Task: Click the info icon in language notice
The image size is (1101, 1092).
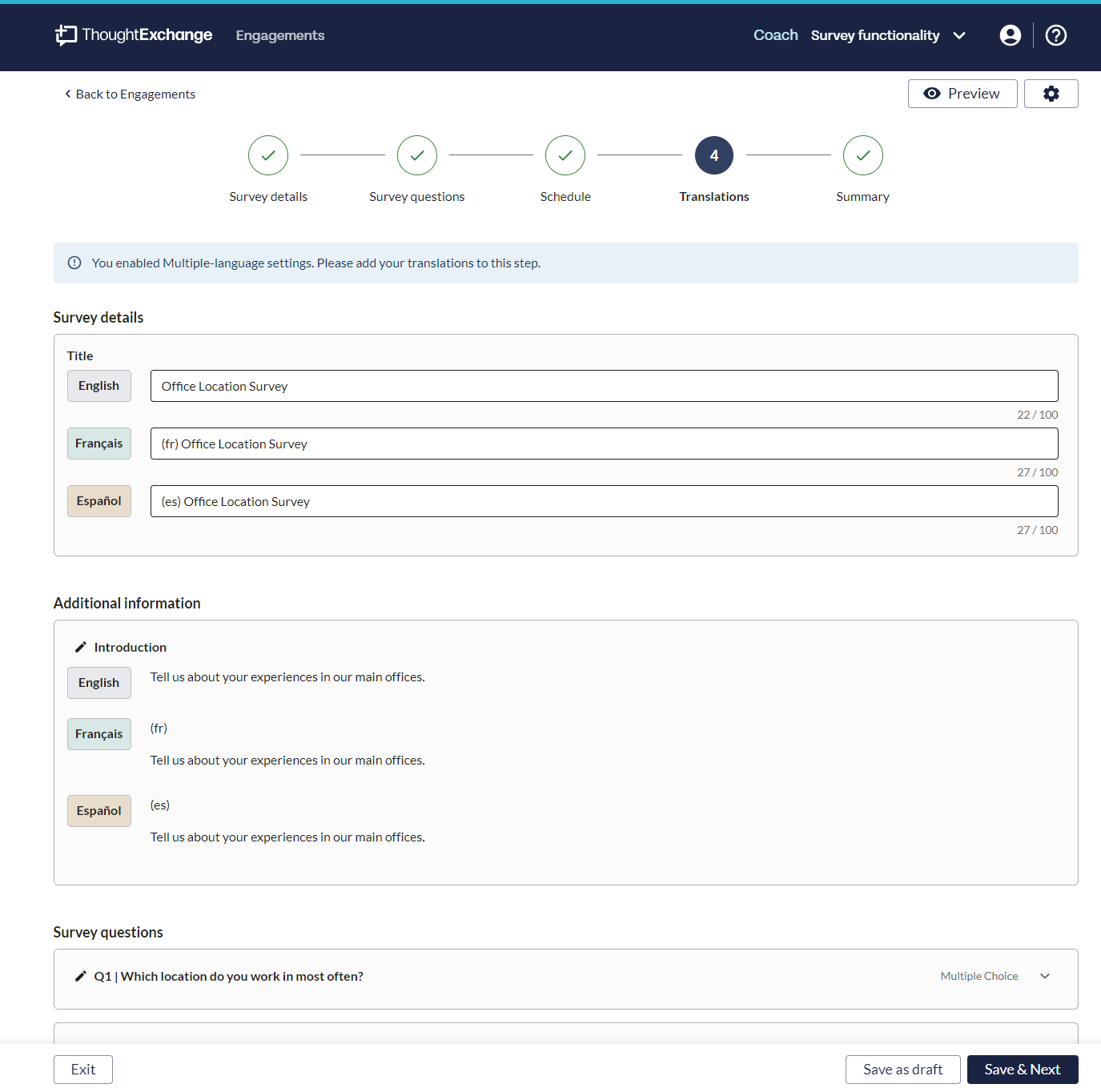Action: coord(74,263)
